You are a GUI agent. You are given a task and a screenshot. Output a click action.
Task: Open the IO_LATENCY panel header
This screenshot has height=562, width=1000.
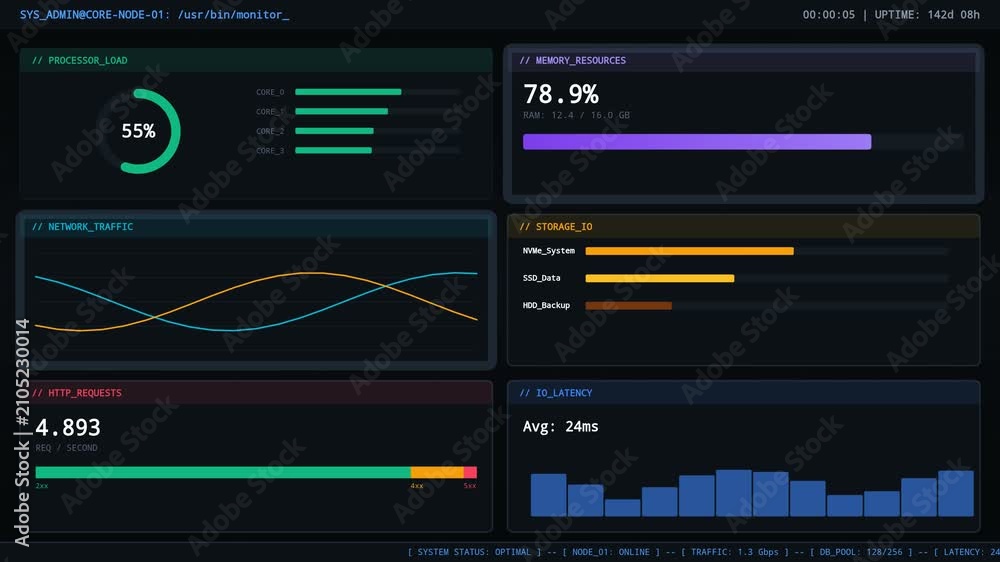[x=744, y=393]
